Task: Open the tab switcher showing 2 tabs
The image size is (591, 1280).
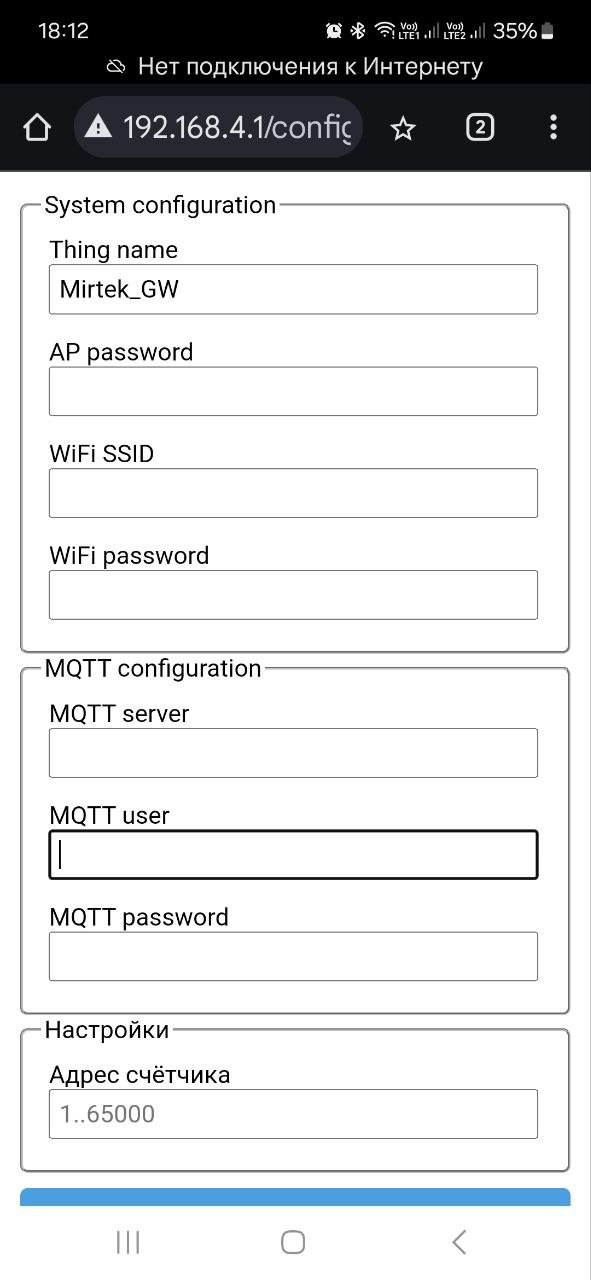Action: pyautogui.click(x=480, y=127)
